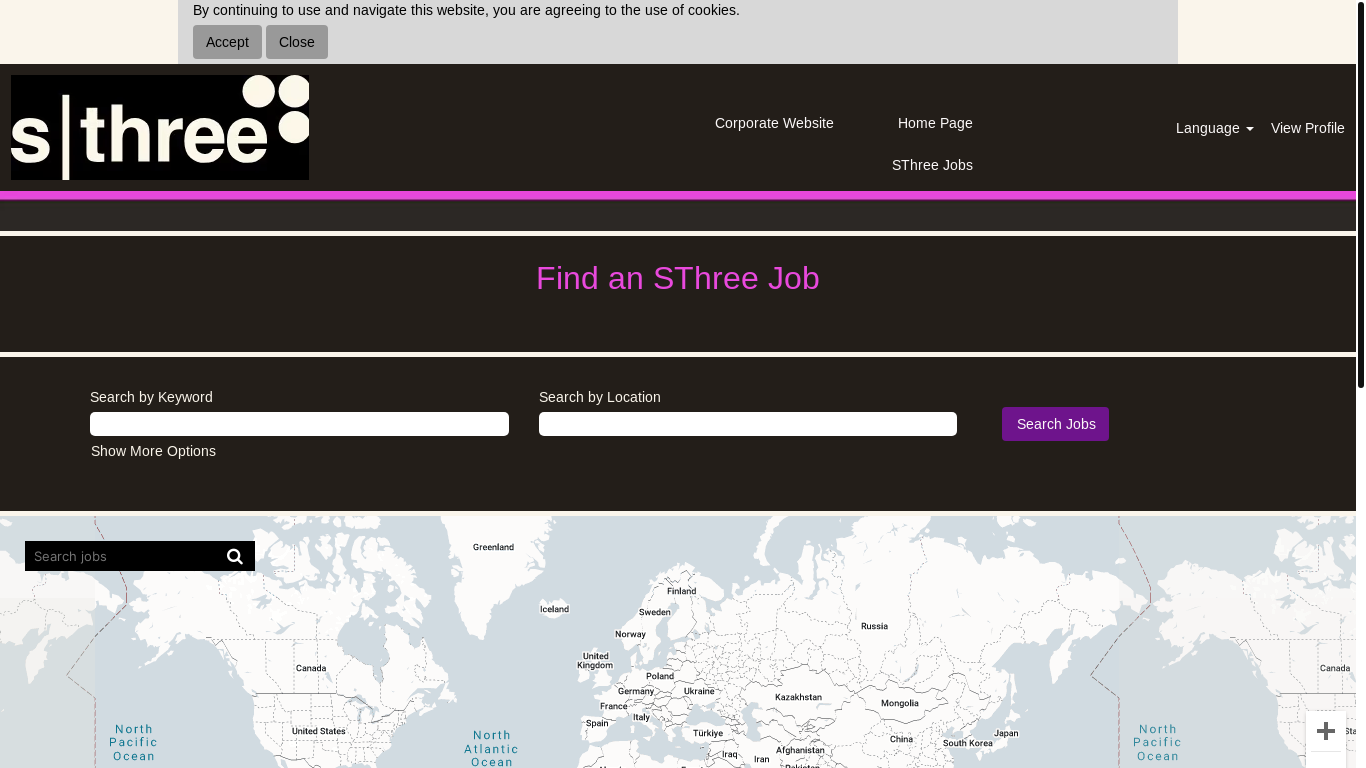Accept the cookie notice
This screenshot has width=1366, height=768.
227,42
